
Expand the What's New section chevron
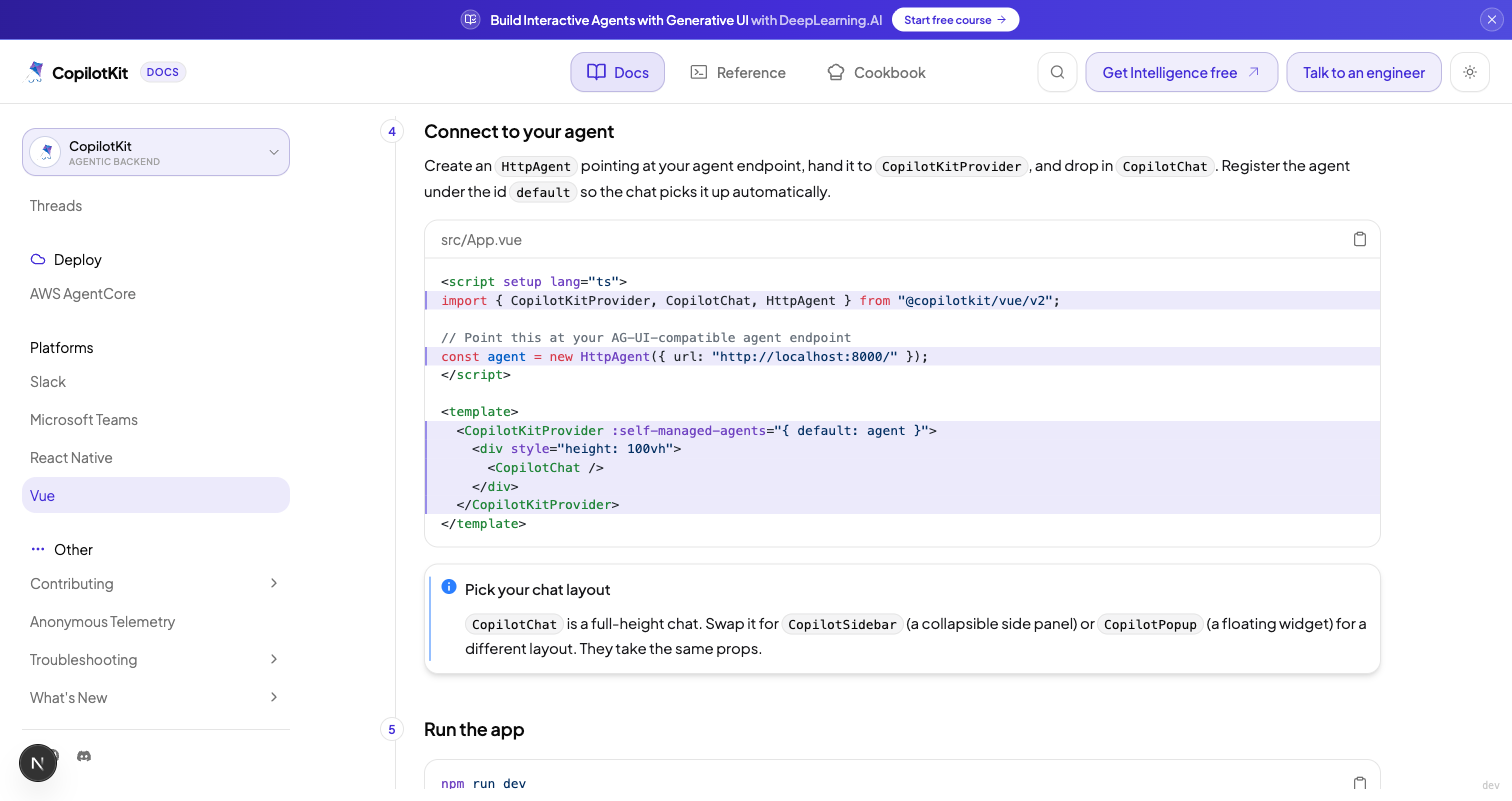pyautogui.click(x=274, y=697)
